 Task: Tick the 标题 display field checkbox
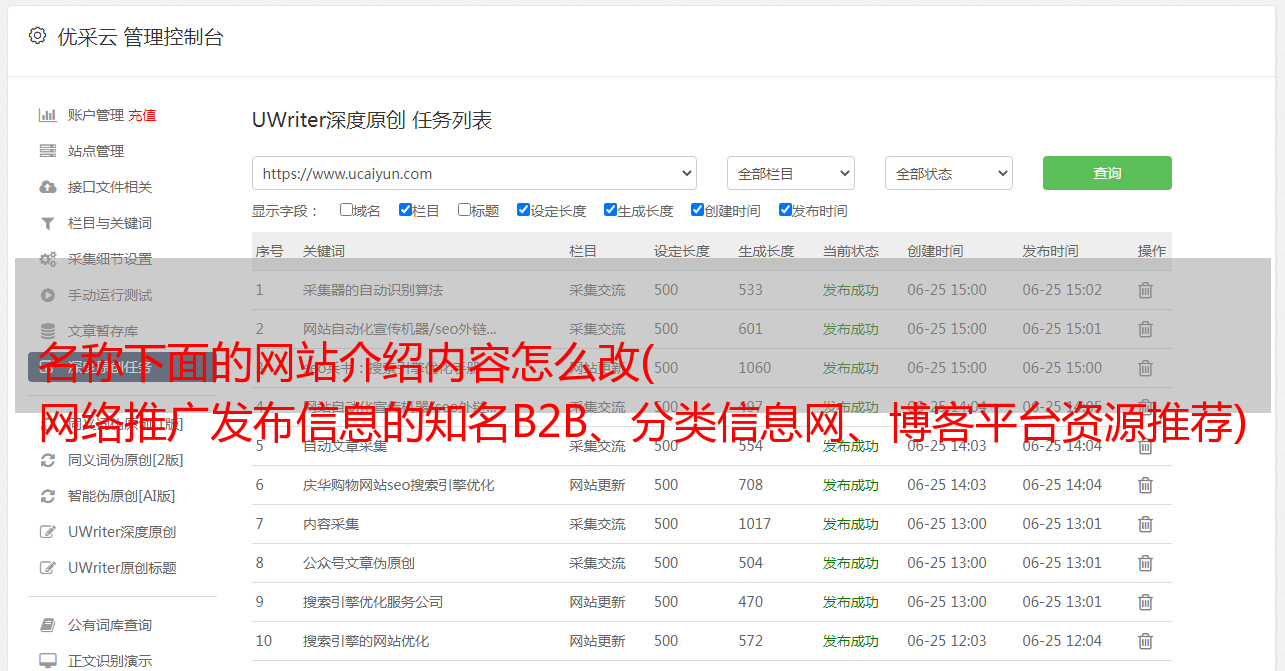pyautogui.click(x=464, y=210)
